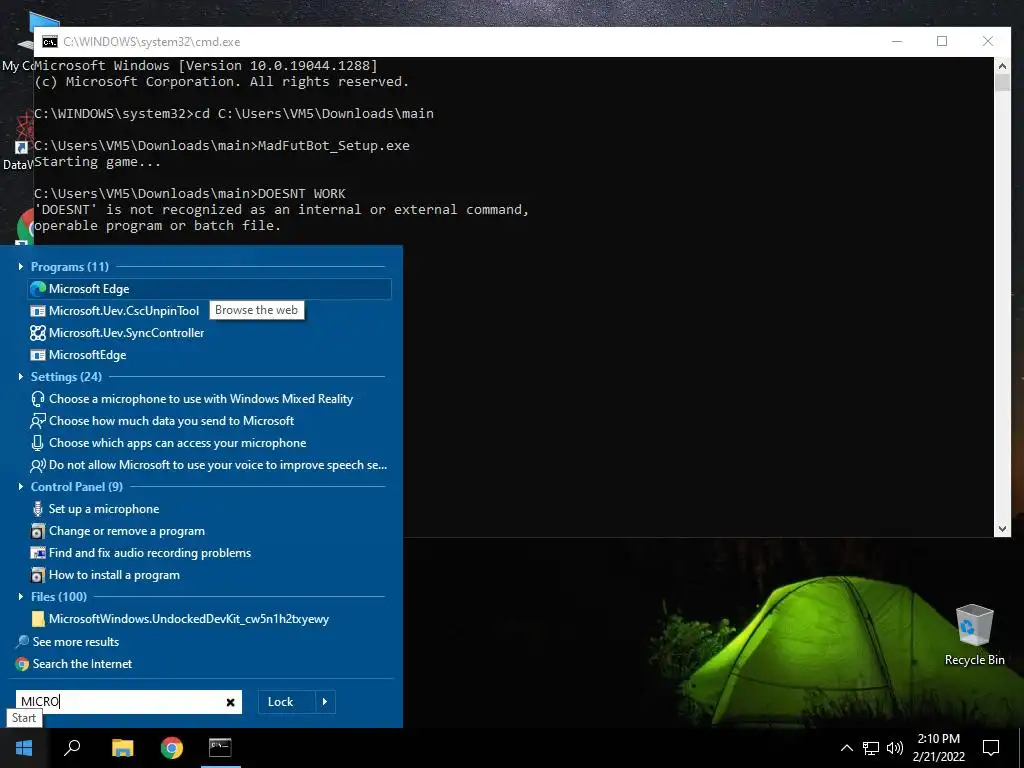Click the Windows Start button
The height and width of the screenshot is (768, 1024).
[x=24, y=748]
